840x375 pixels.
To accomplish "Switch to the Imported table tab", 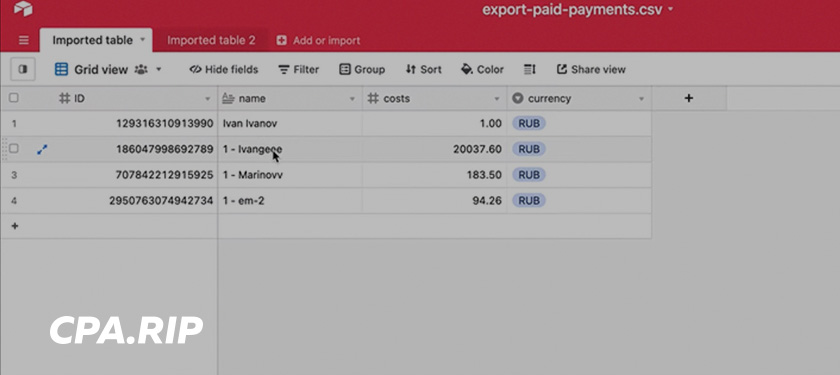I will point(92,40).
